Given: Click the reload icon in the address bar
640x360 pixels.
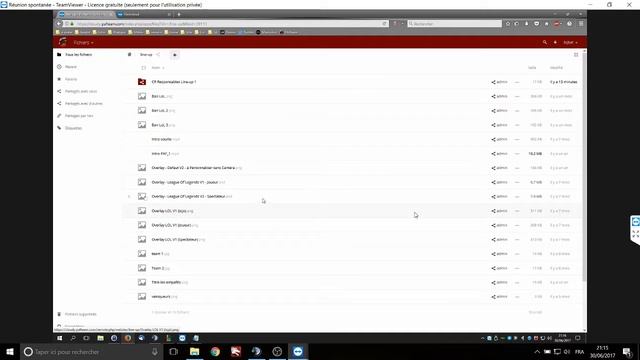Looking at the screenshot, I should click(x=384, y=24).
